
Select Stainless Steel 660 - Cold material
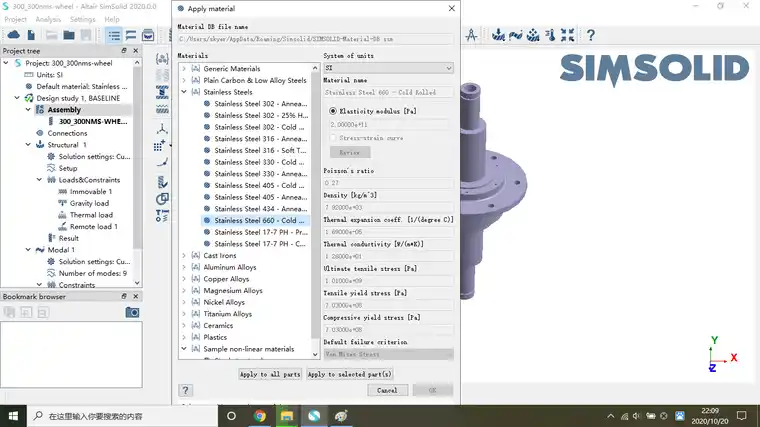coord(254,220)
